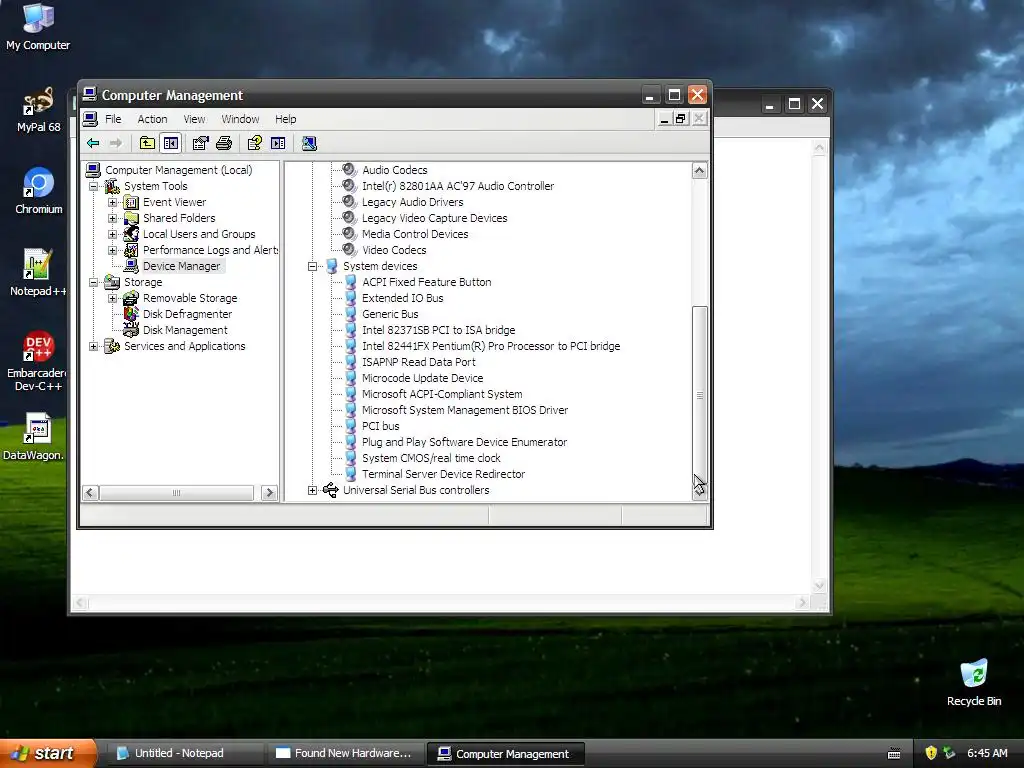This screenshot has width=1024, height=768.
Task: Select Intel 82371SB PCI to ISA bridge
Action: (x=438, y=330)
